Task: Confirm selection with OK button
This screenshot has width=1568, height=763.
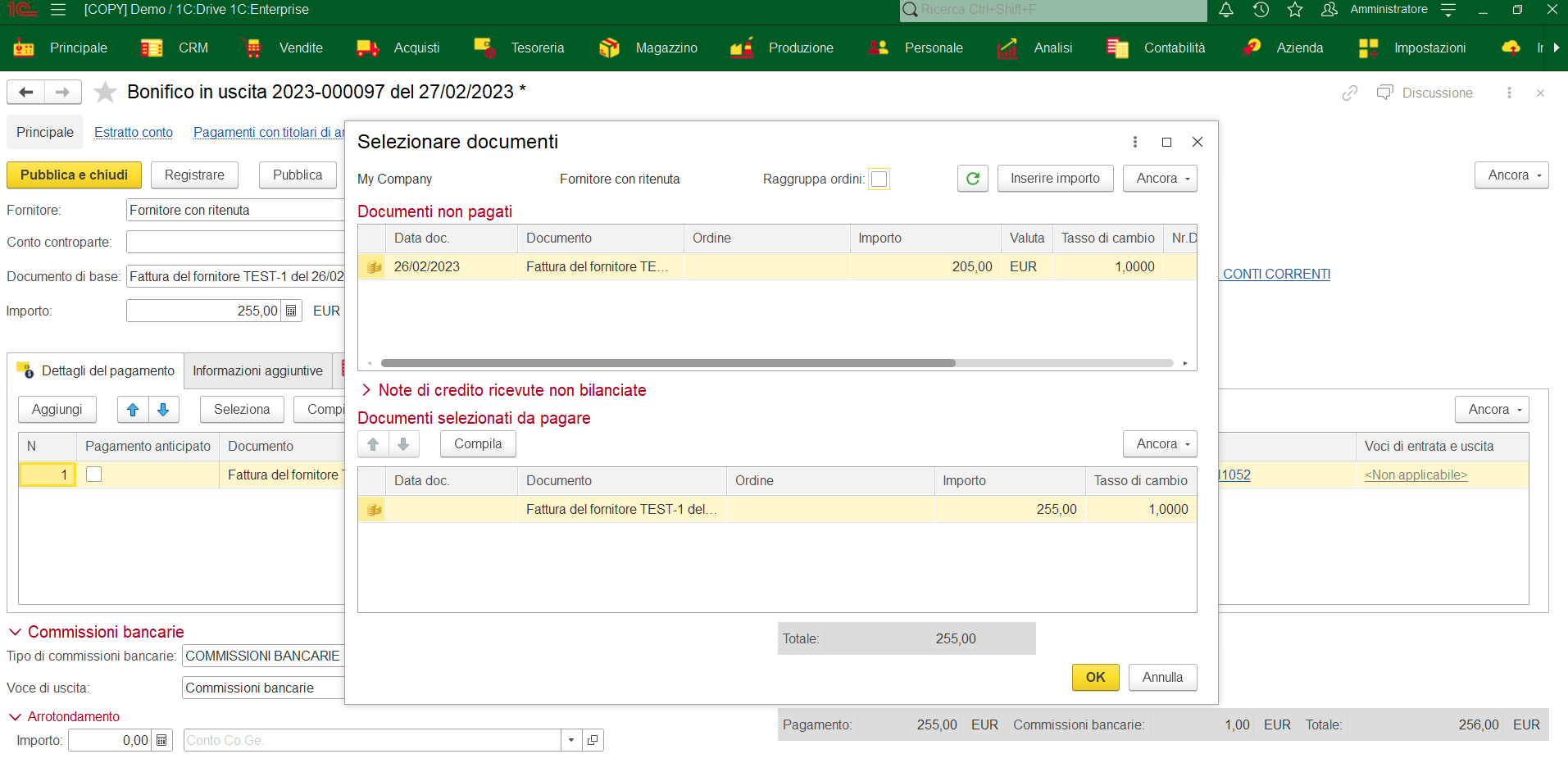Action: 1095,677
